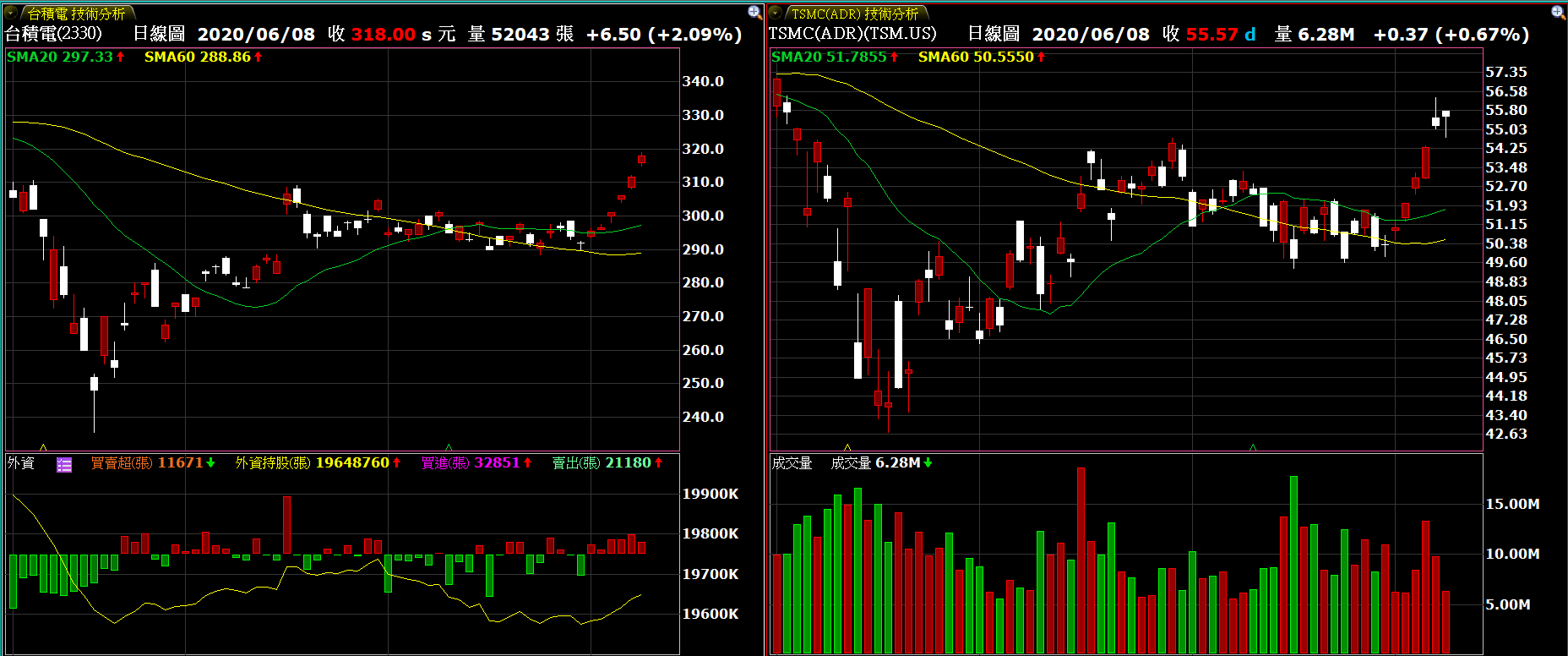
Task: Open the round dropdown button left of the 台積電 技術分析 tab
Action: coord(12,13)
